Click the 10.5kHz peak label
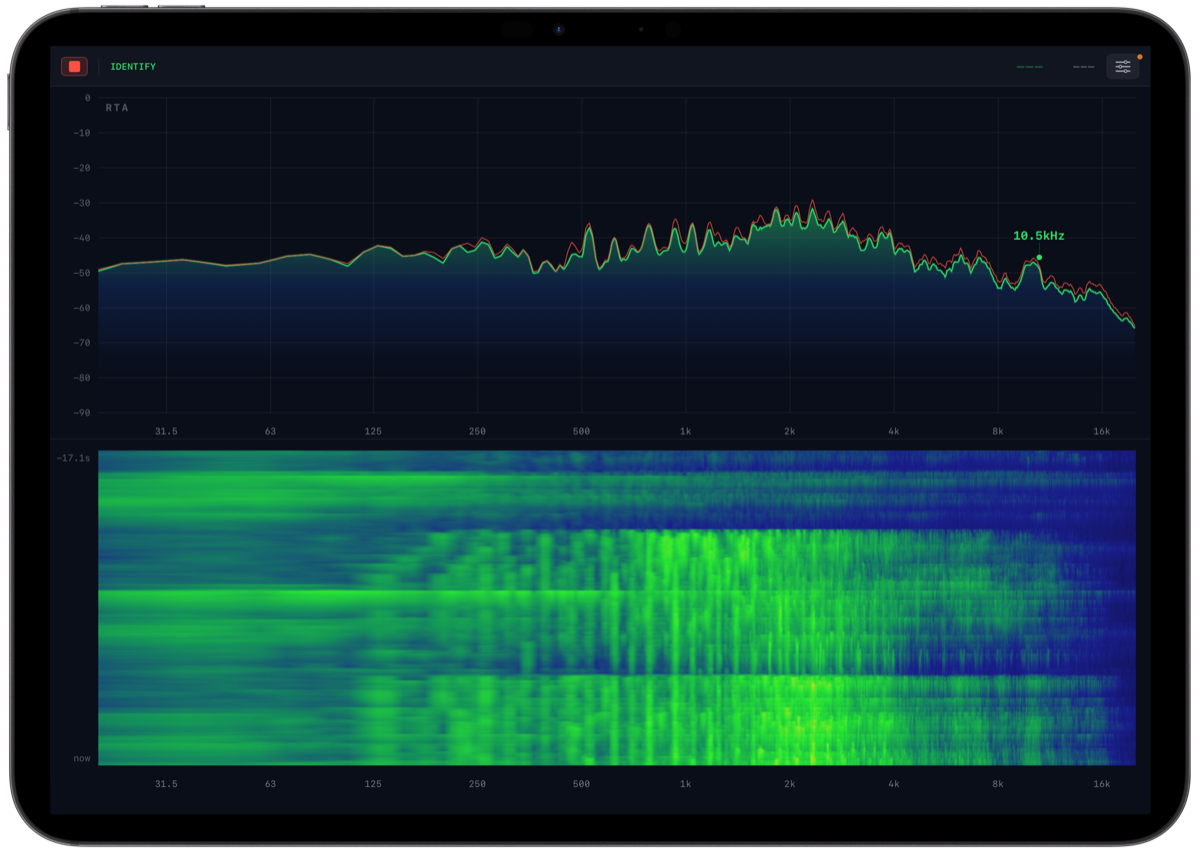Image resolution: width=1200 pixels, height=854 pixels. pos(1039,236)
